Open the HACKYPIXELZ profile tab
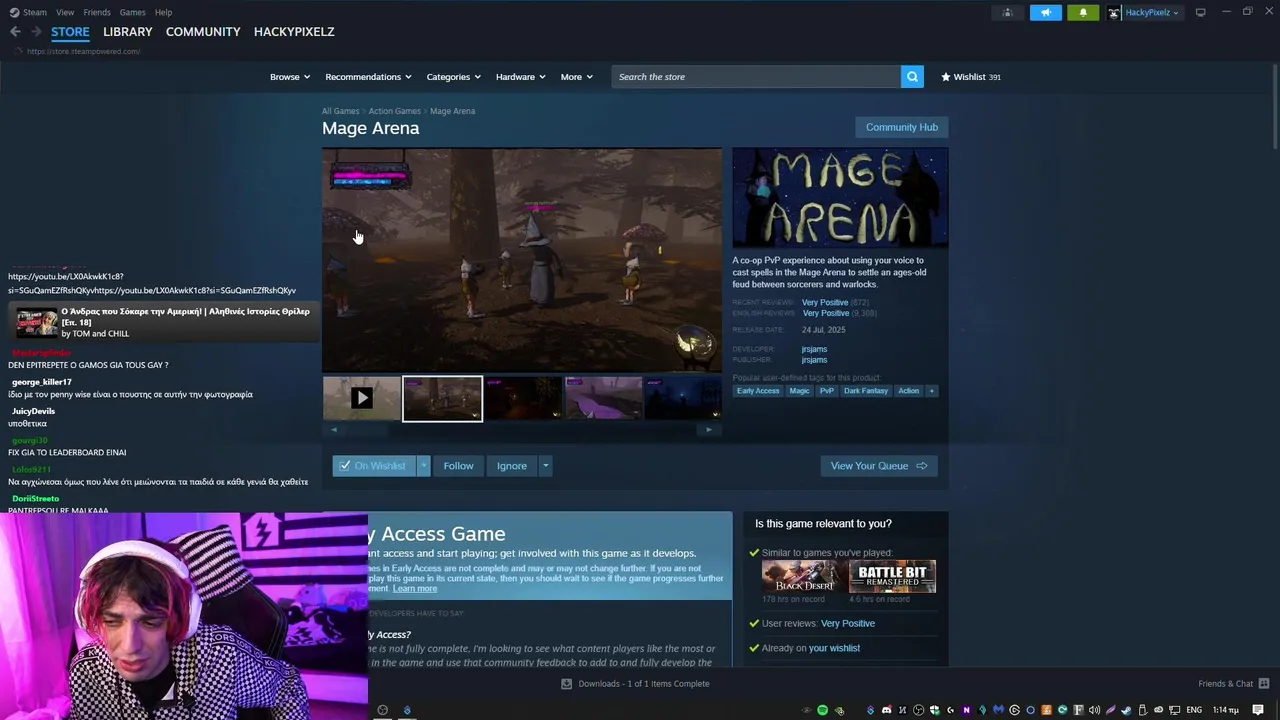 [x=294, y=32]
